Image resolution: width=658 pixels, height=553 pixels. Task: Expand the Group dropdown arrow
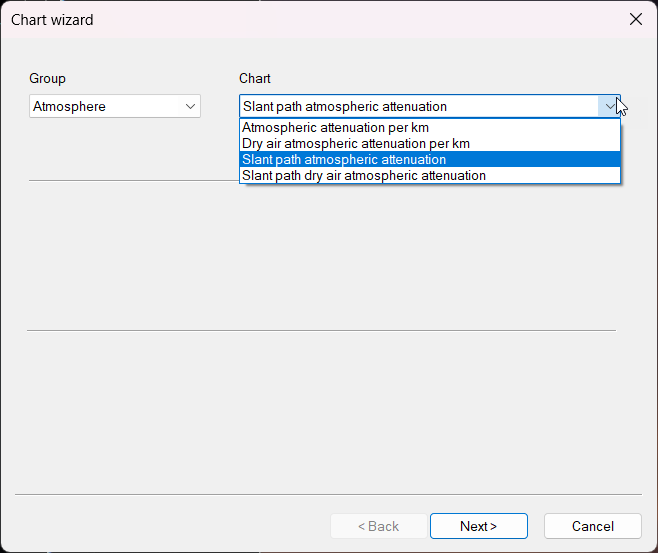(190, 106)
